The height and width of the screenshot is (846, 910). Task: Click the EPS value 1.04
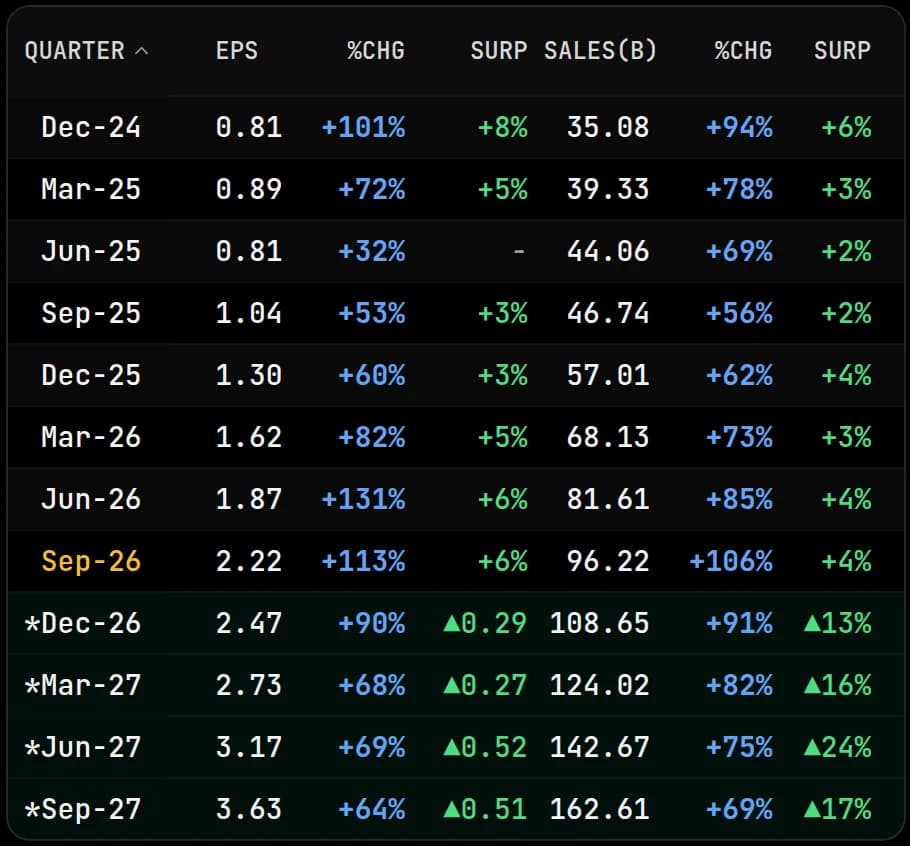(x=248, y=313)
